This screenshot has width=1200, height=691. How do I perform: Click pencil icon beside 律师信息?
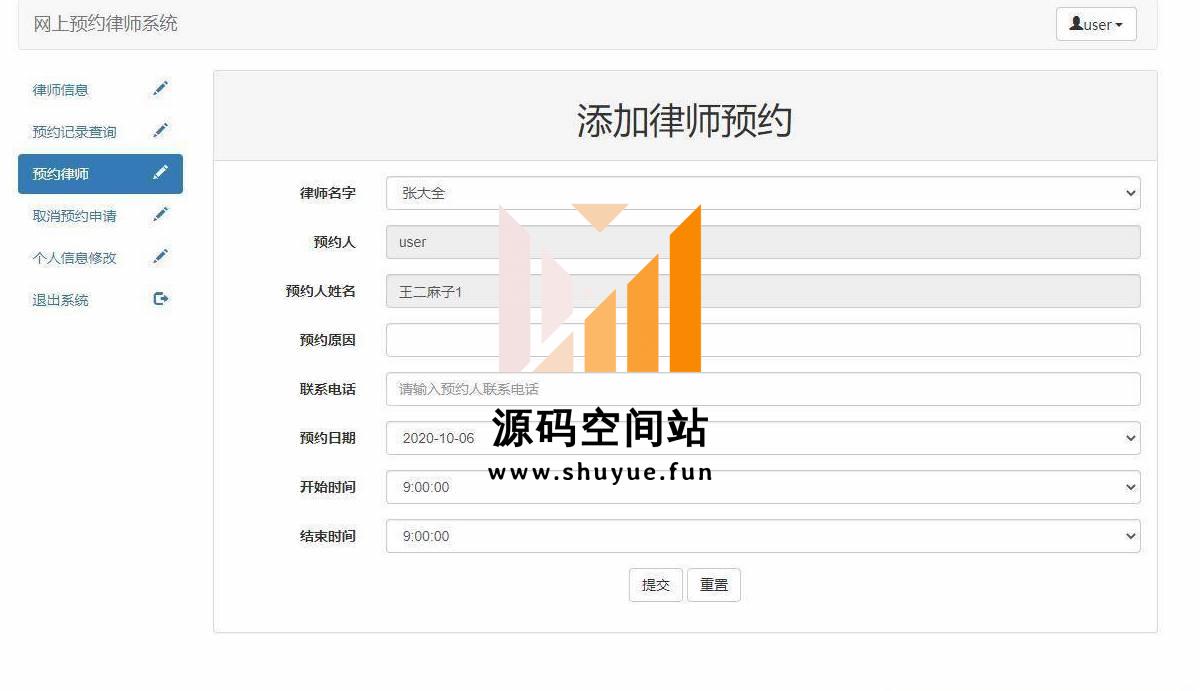coord(160,89)
